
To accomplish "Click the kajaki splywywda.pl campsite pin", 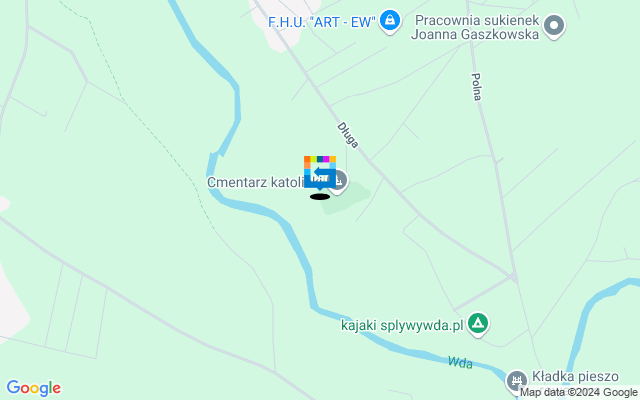I will [478, 324].
